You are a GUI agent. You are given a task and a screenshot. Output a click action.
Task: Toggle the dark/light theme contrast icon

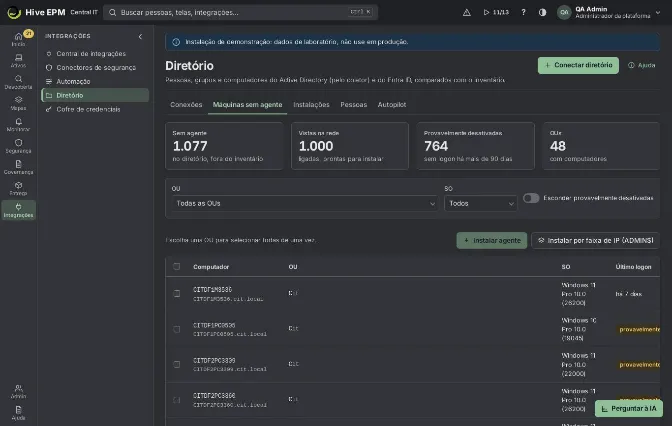click(543, 12)
